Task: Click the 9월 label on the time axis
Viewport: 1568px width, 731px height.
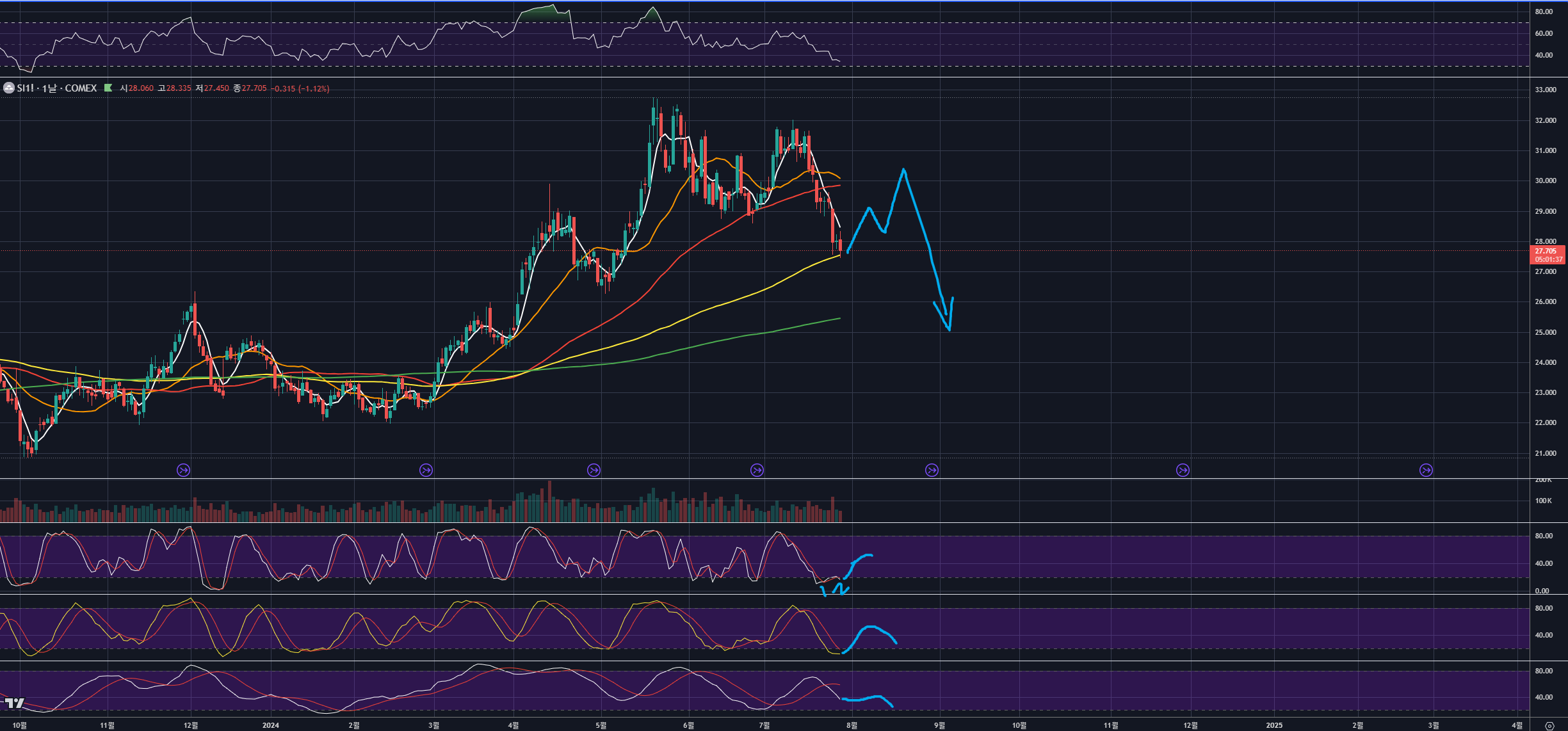Action: [x=939, y=725]
